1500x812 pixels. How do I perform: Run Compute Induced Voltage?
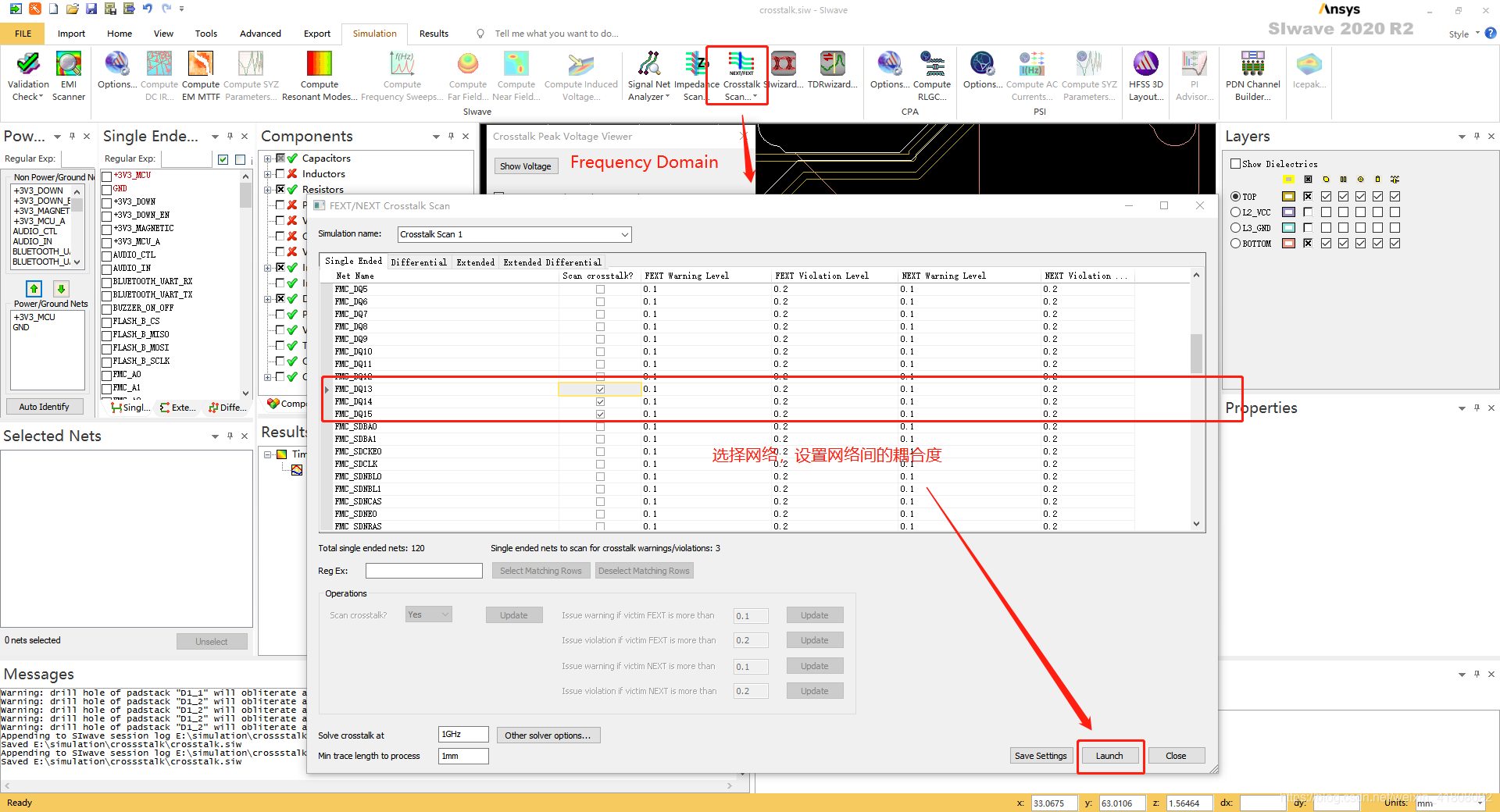(x=581, y=76)
